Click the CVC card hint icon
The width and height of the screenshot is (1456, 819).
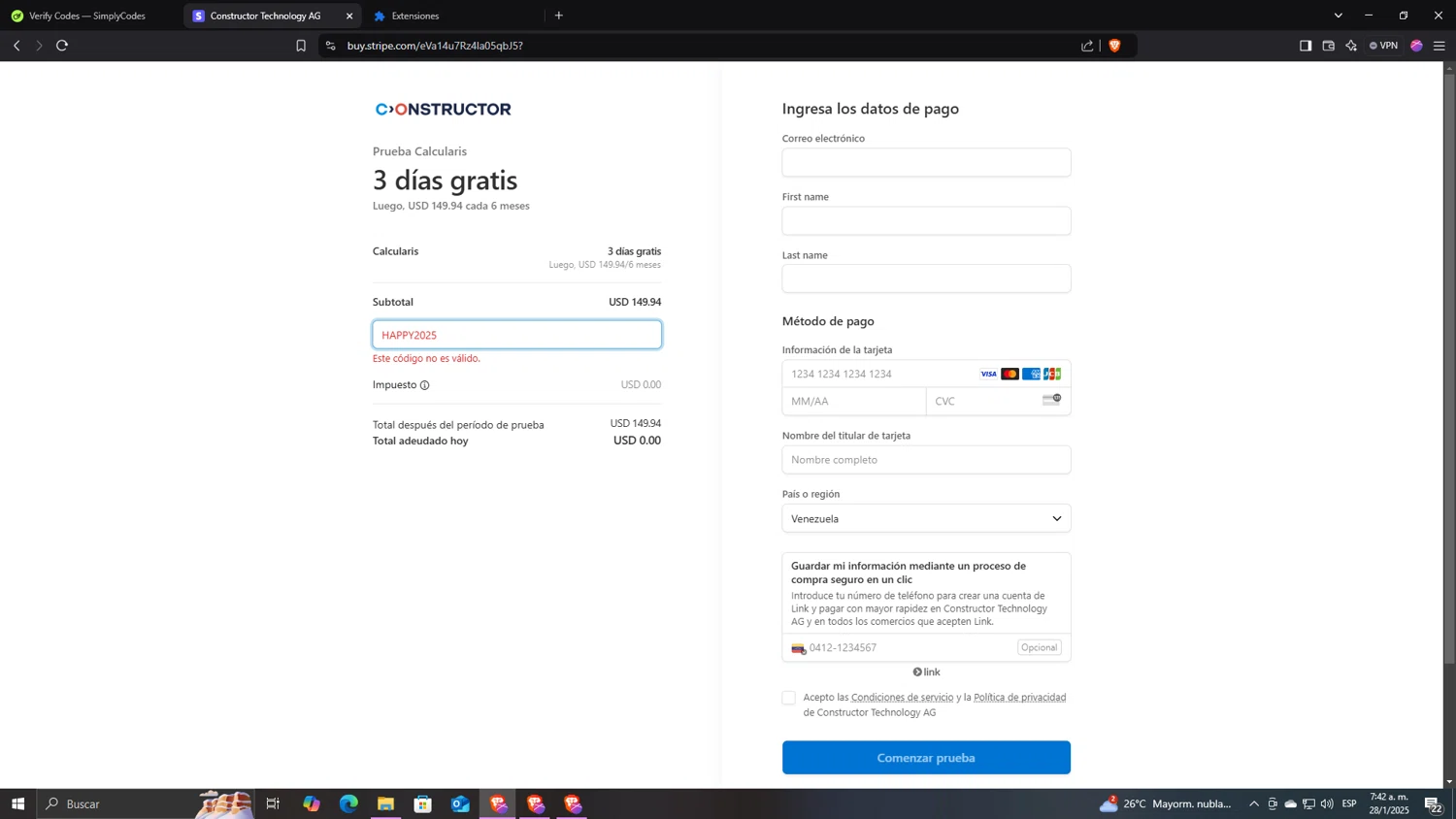click(1051, 400)
